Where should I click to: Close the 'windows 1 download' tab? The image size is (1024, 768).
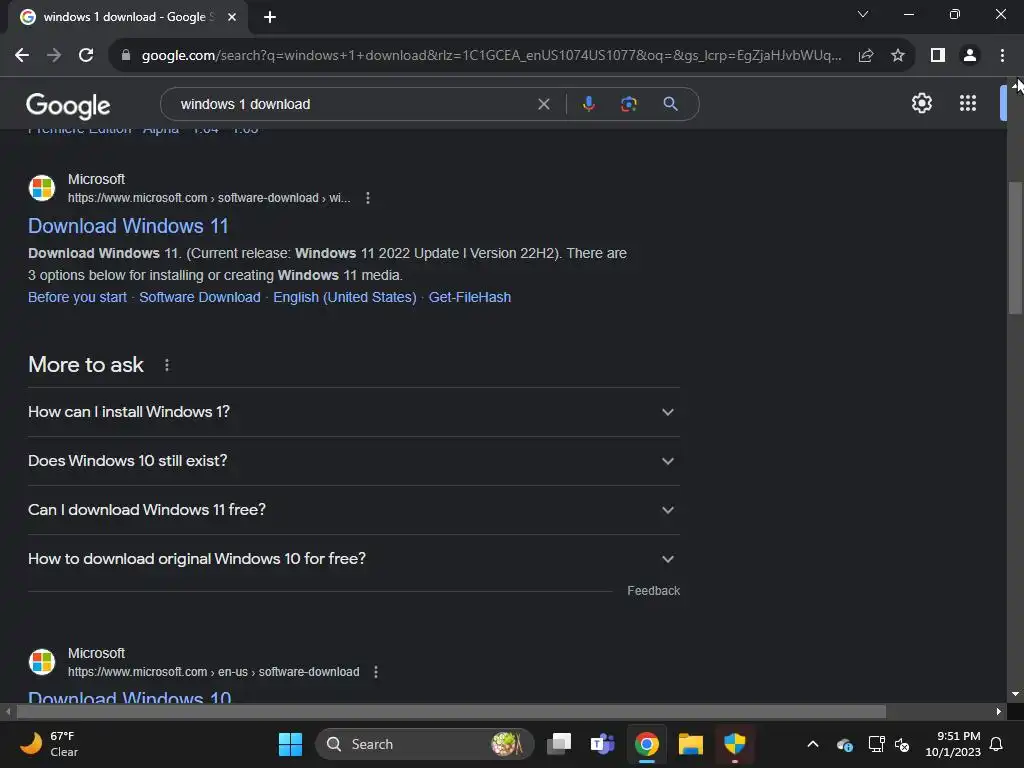[x=232, y=17]
